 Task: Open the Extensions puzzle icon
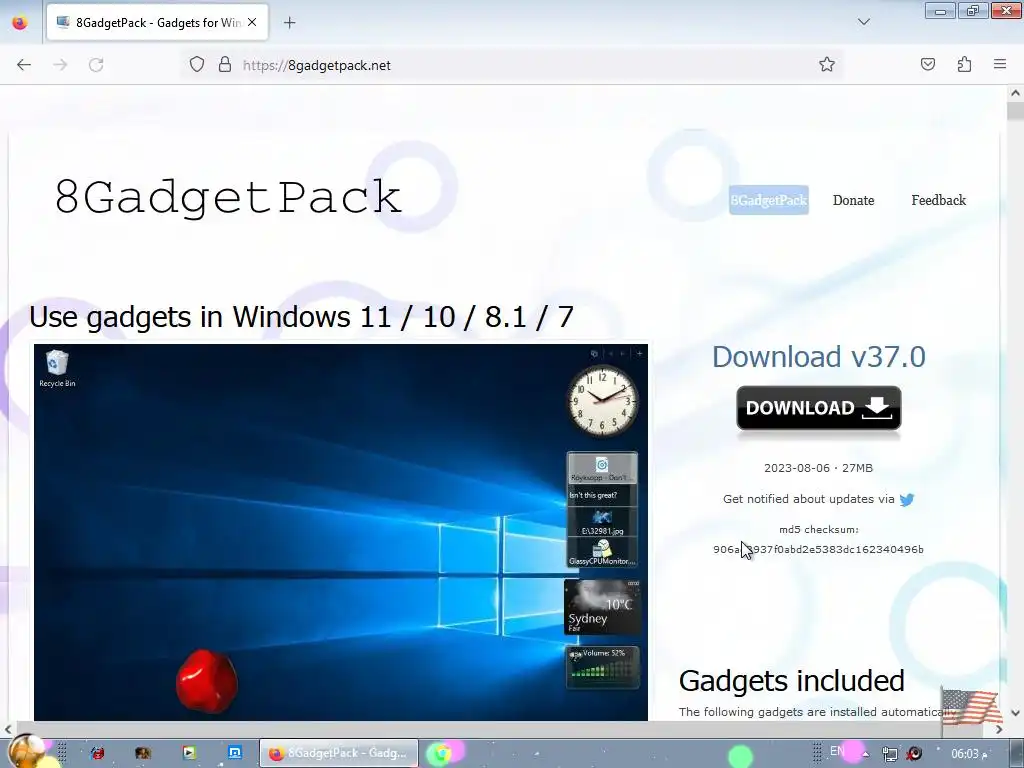(965, 64)
